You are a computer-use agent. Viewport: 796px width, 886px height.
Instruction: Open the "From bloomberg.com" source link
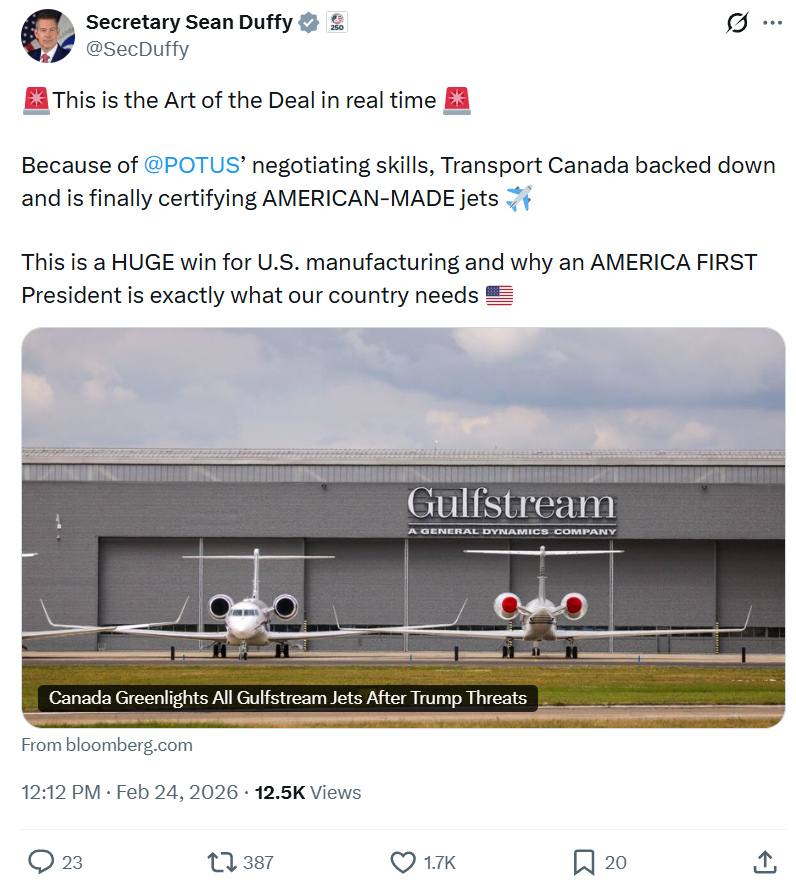[x=107, y=745]
